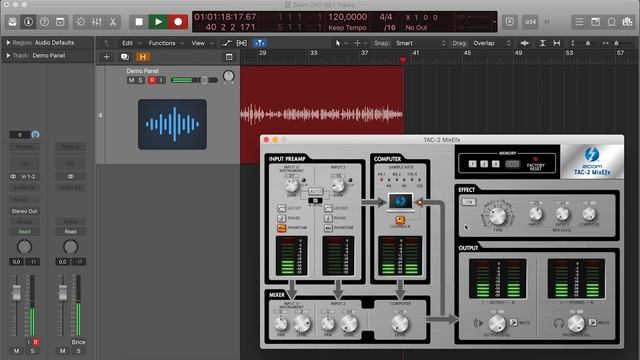640x360 pixels.
Task: Click the In 1-2 input slot
Action: point(28,176)
